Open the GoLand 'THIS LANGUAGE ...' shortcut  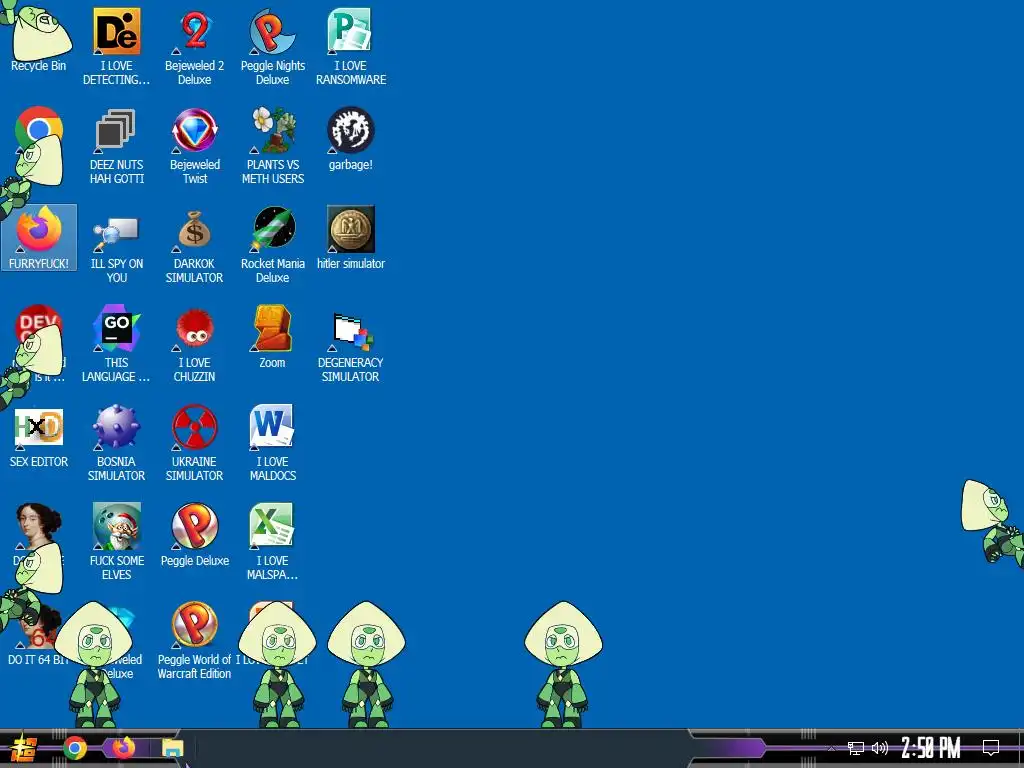116,344
